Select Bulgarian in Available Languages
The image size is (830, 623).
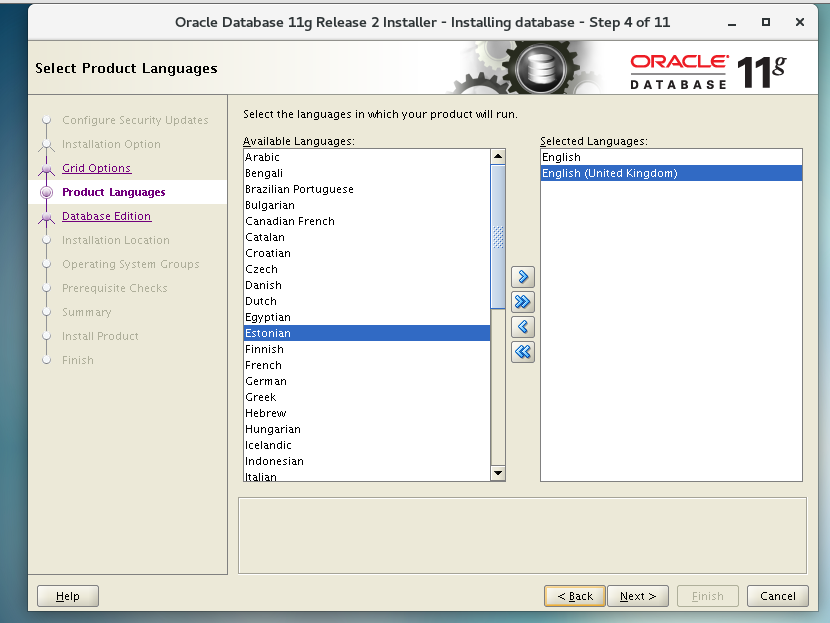coord(367,205)
